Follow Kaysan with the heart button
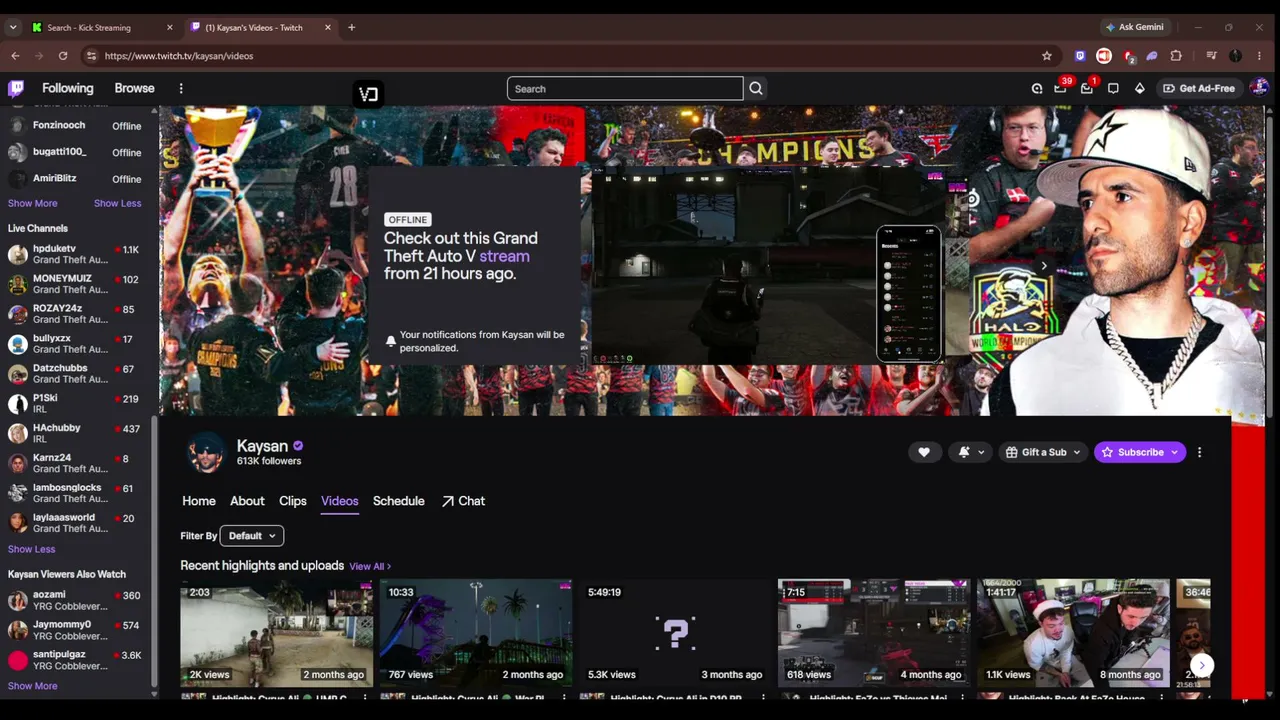 (924, 452)
